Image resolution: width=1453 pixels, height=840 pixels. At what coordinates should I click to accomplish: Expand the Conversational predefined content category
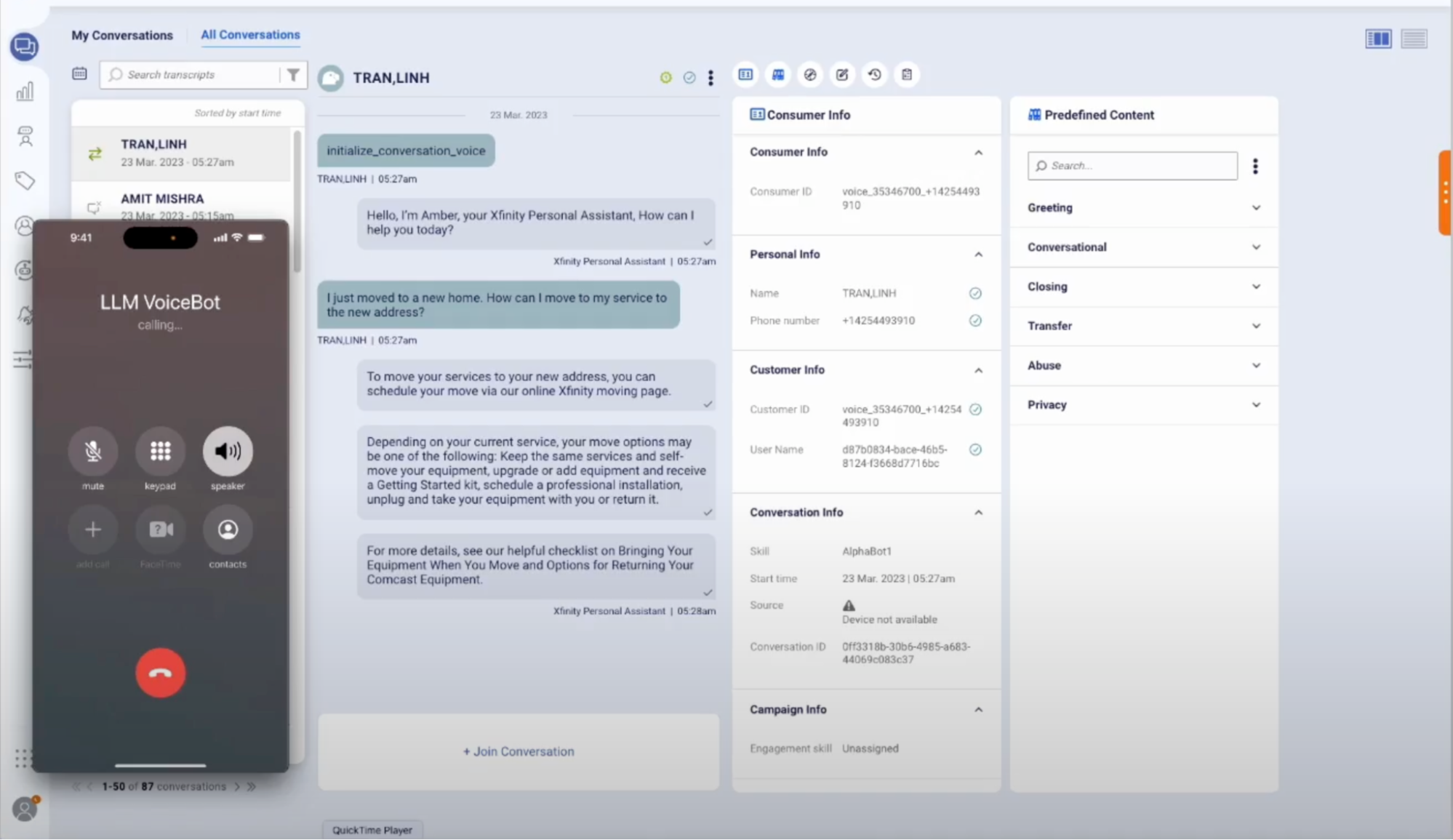(x=1143, y=247)
